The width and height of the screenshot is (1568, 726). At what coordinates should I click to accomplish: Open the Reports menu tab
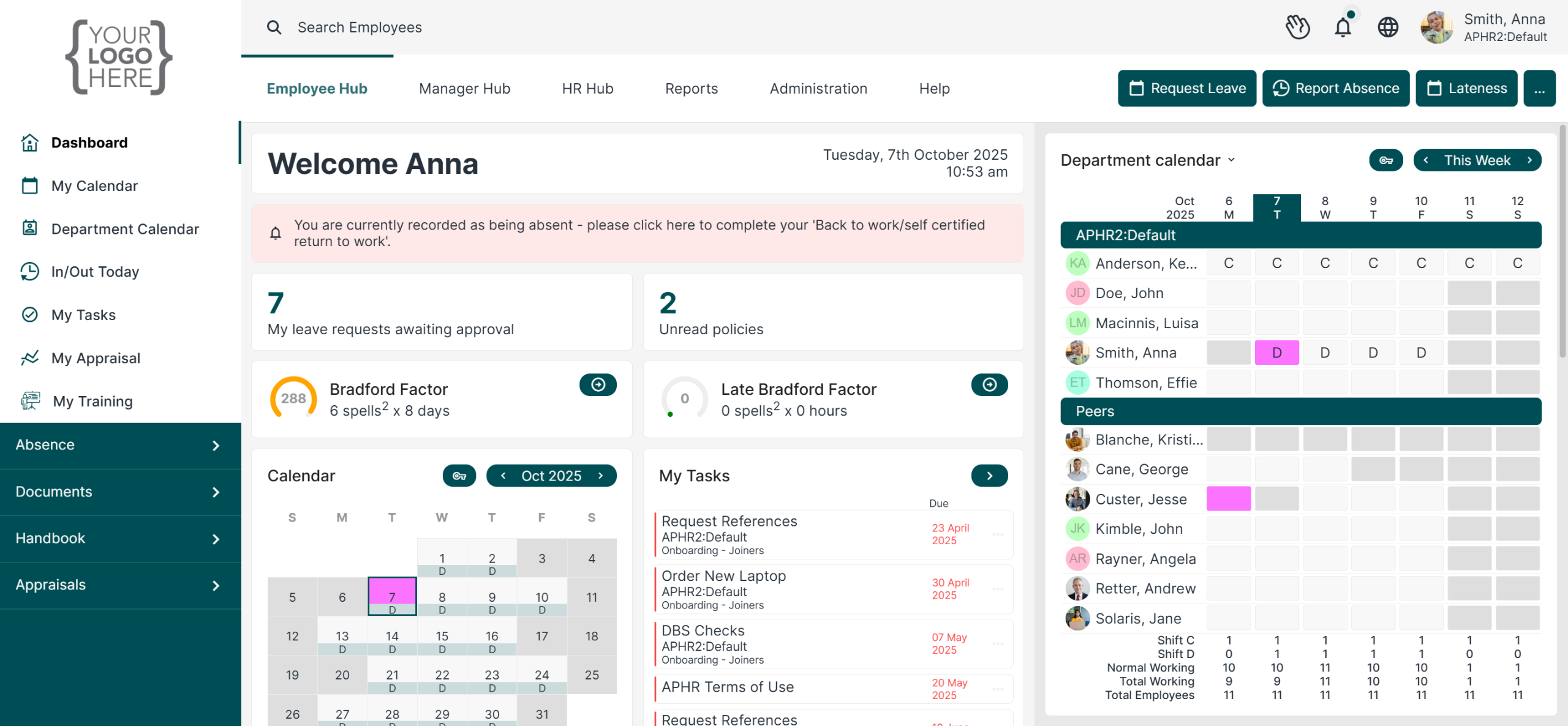pyautogui.click(x=691, y=89)
